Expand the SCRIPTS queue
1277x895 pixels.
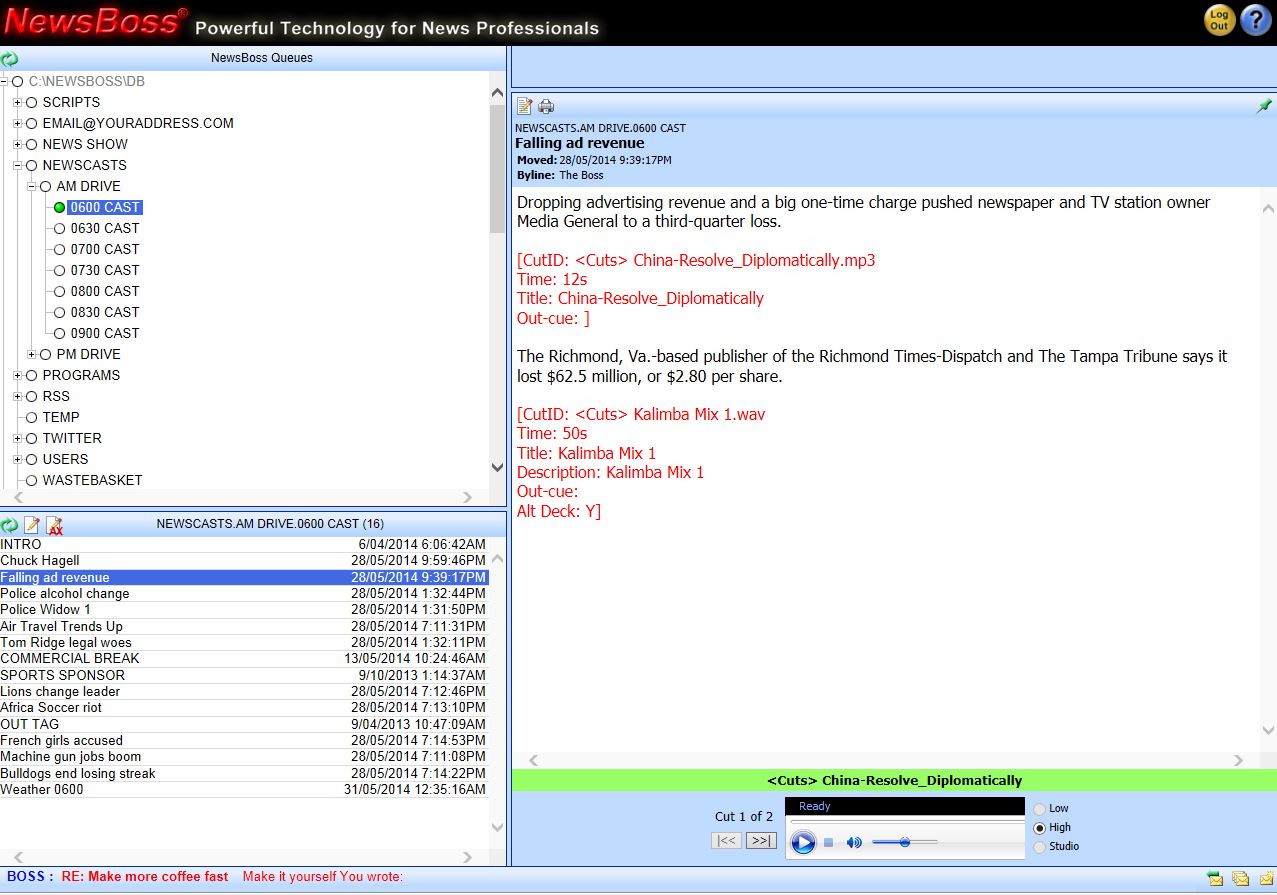(17, 102)
